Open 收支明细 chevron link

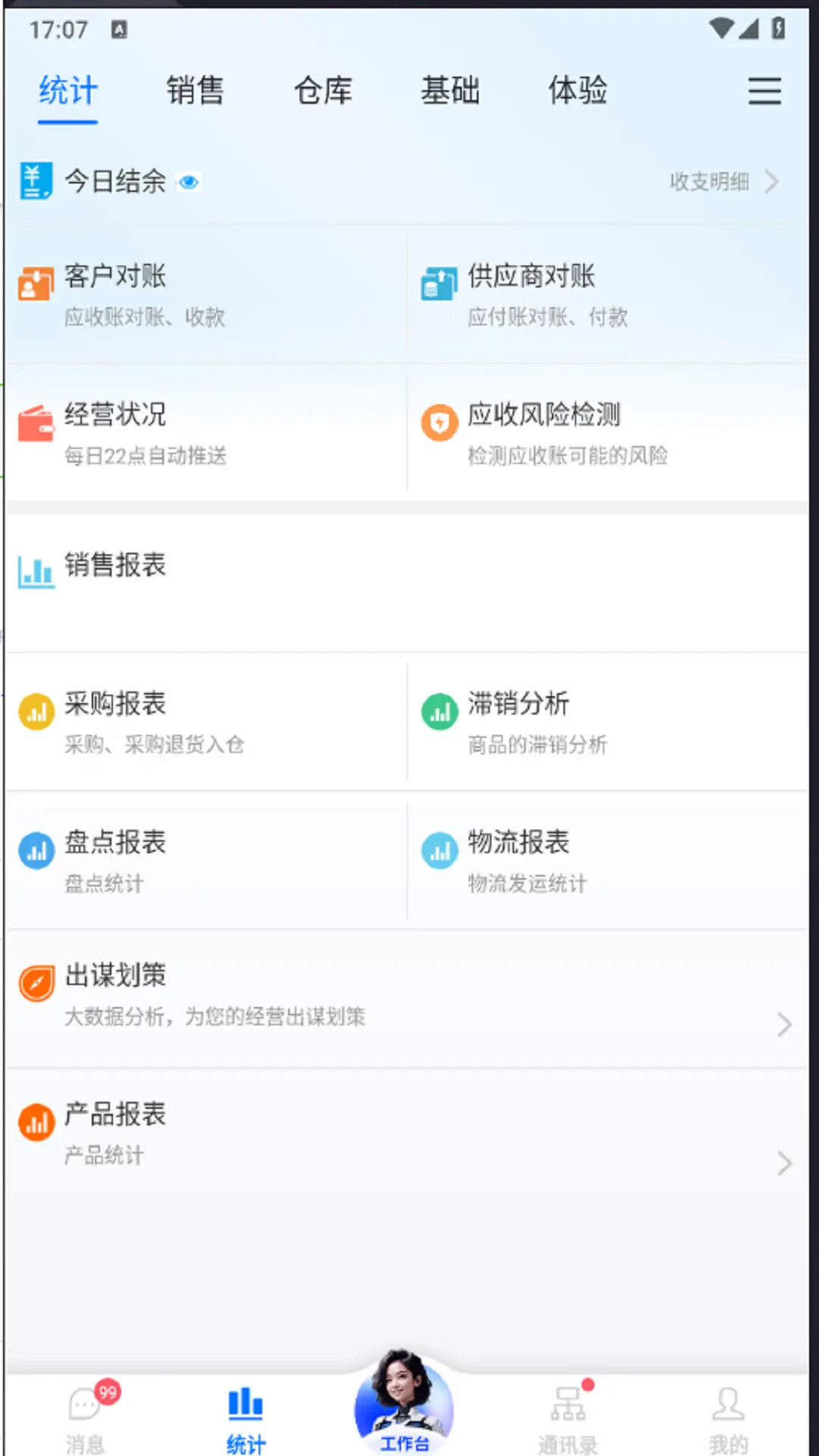coord(724,182)
